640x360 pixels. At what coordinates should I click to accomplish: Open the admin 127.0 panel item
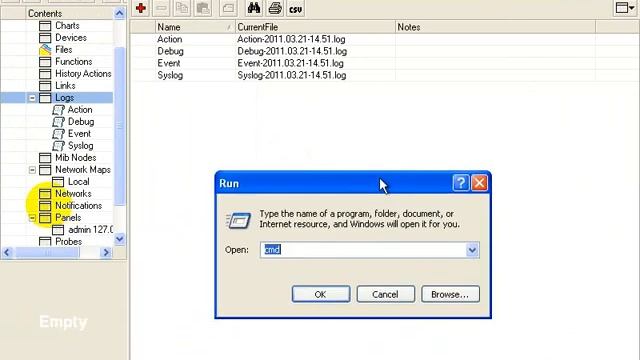[x=90, y=230]
